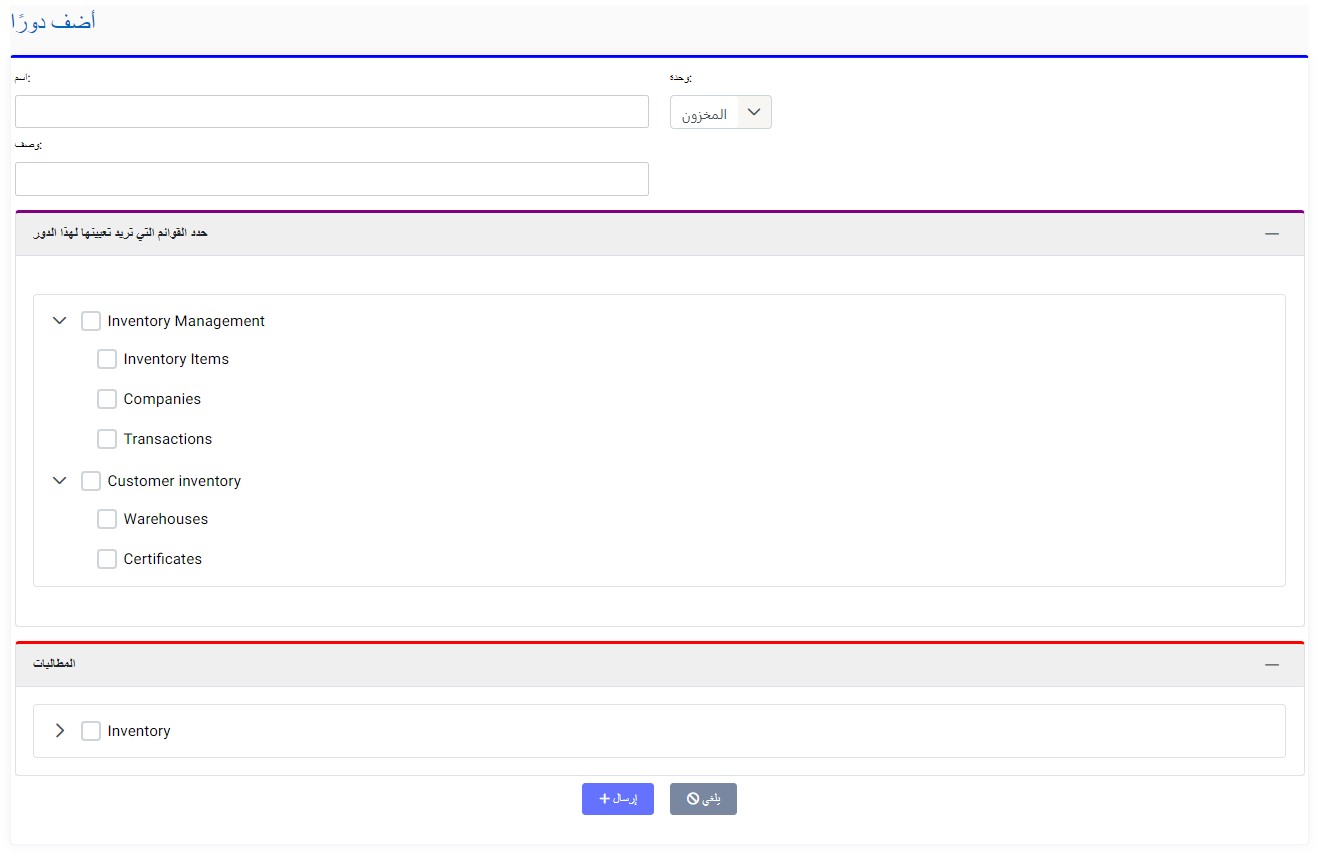
Task: Click the Warehouses tree item label
Action: point(166,519)
